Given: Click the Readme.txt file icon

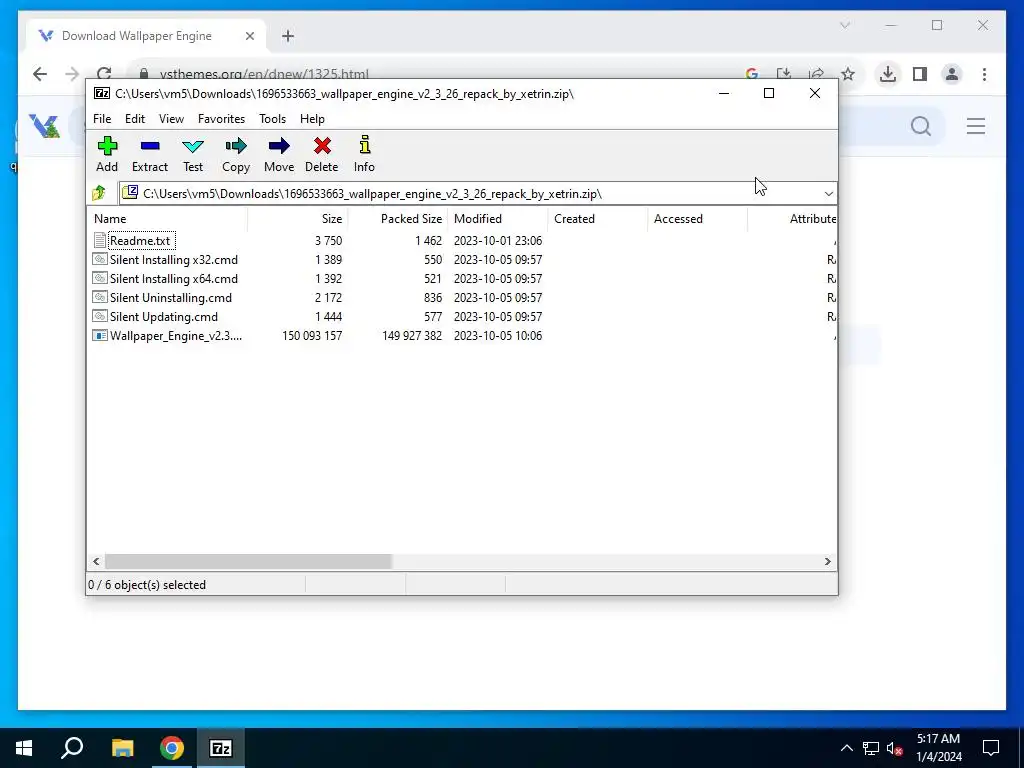Looking at the screenshot, I should pos(99,240).
